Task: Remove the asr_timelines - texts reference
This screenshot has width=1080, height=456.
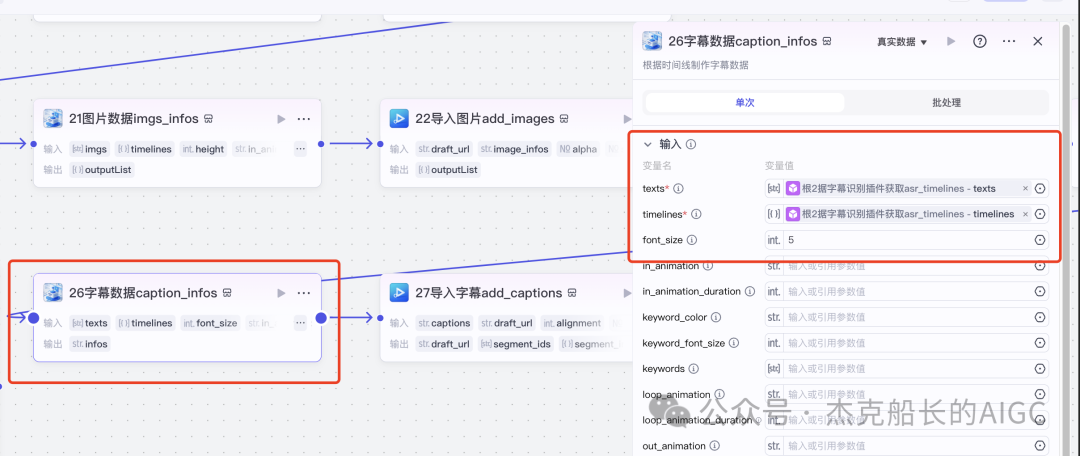Action: 1025,189
